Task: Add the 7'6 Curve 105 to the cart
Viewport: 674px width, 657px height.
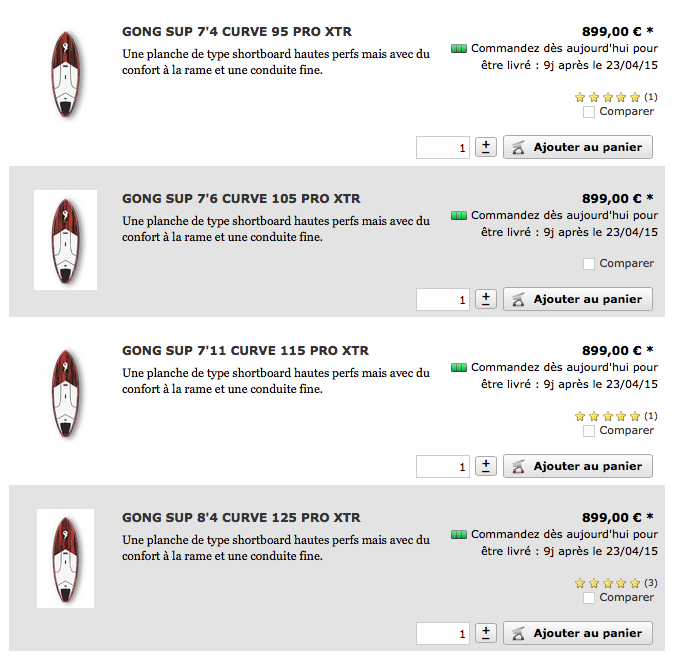Action: click(578, 299)
